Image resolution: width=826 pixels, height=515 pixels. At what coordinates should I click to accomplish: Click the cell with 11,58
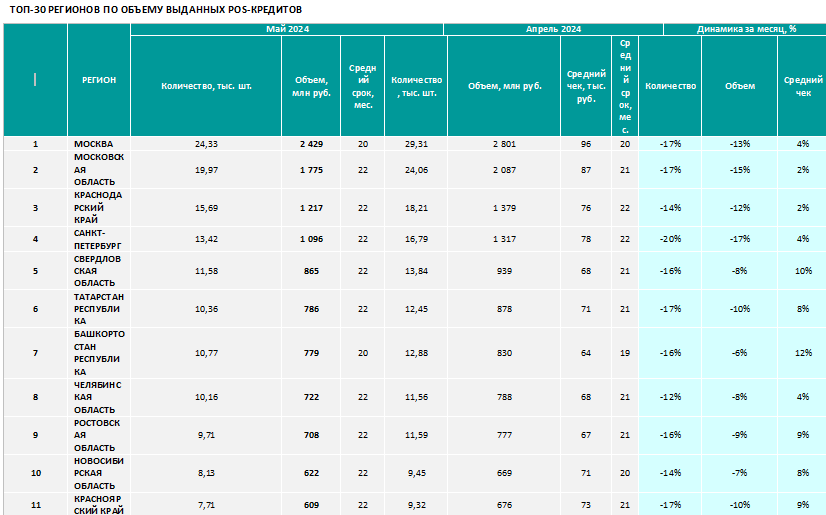(206, 271)
